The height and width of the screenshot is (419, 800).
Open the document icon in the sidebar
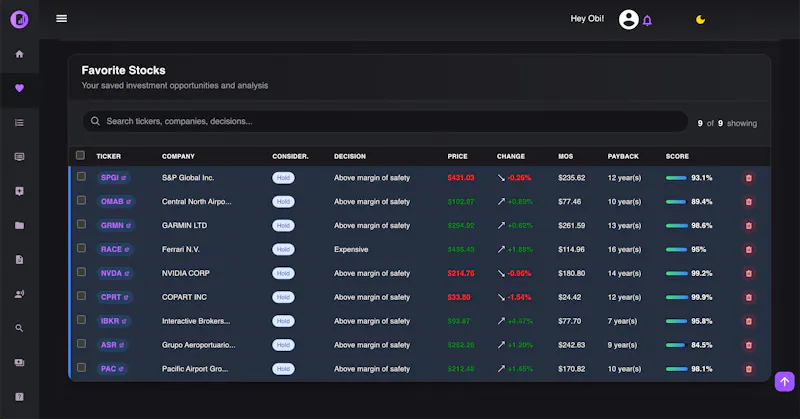tap(19, 259)
